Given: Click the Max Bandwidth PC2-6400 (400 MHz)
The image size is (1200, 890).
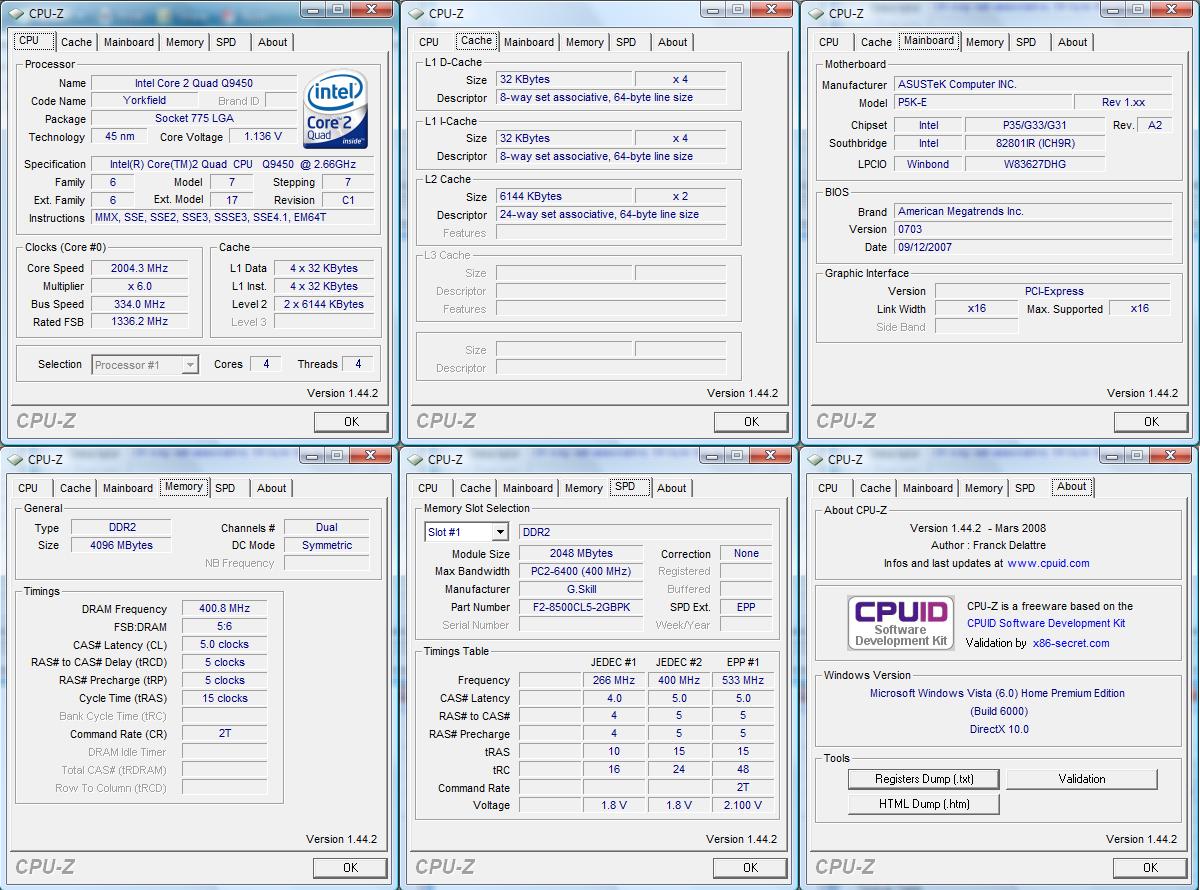Looking at the screenshot, I should tap(581, 571).
